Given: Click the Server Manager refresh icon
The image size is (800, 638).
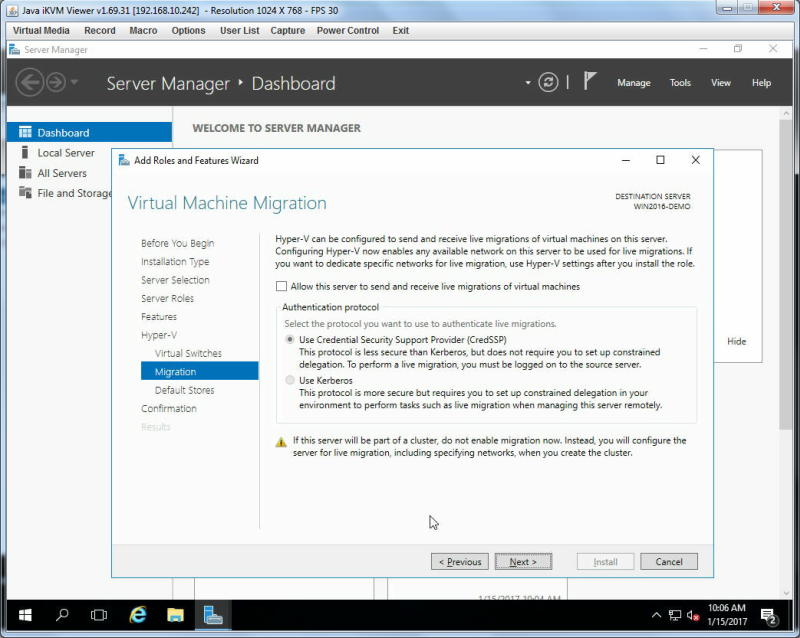Looking at the screenshot, I should pos(548,82).
